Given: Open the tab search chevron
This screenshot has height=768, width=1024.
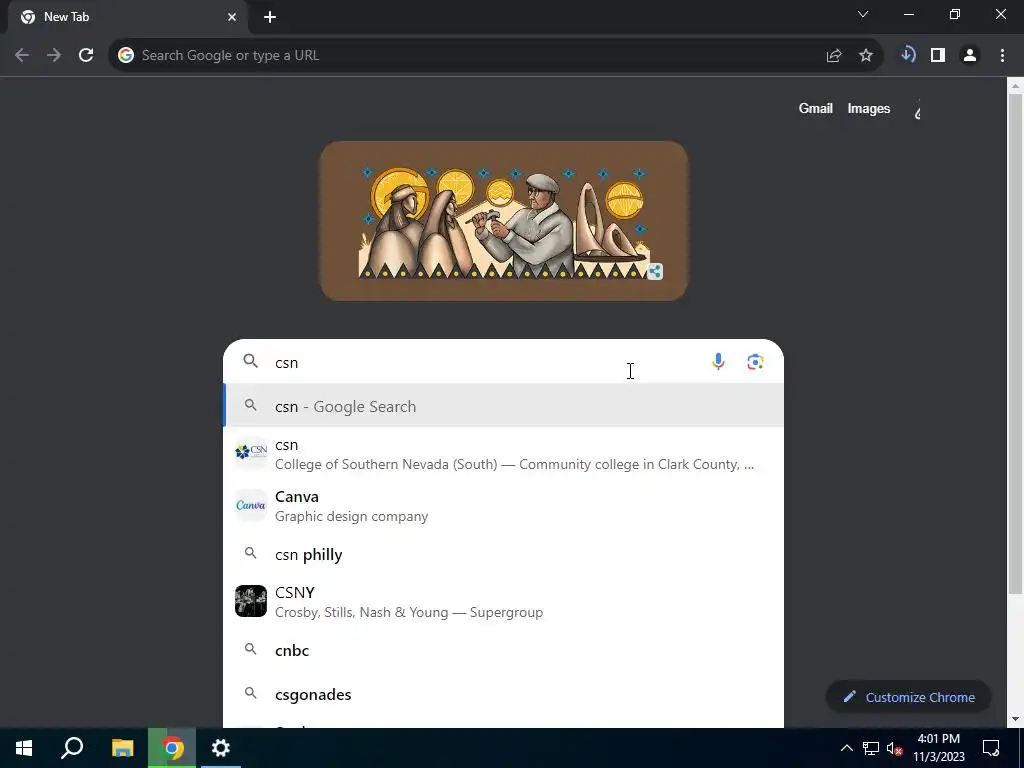Looking at the screenshot, I should tap(863, 14).
